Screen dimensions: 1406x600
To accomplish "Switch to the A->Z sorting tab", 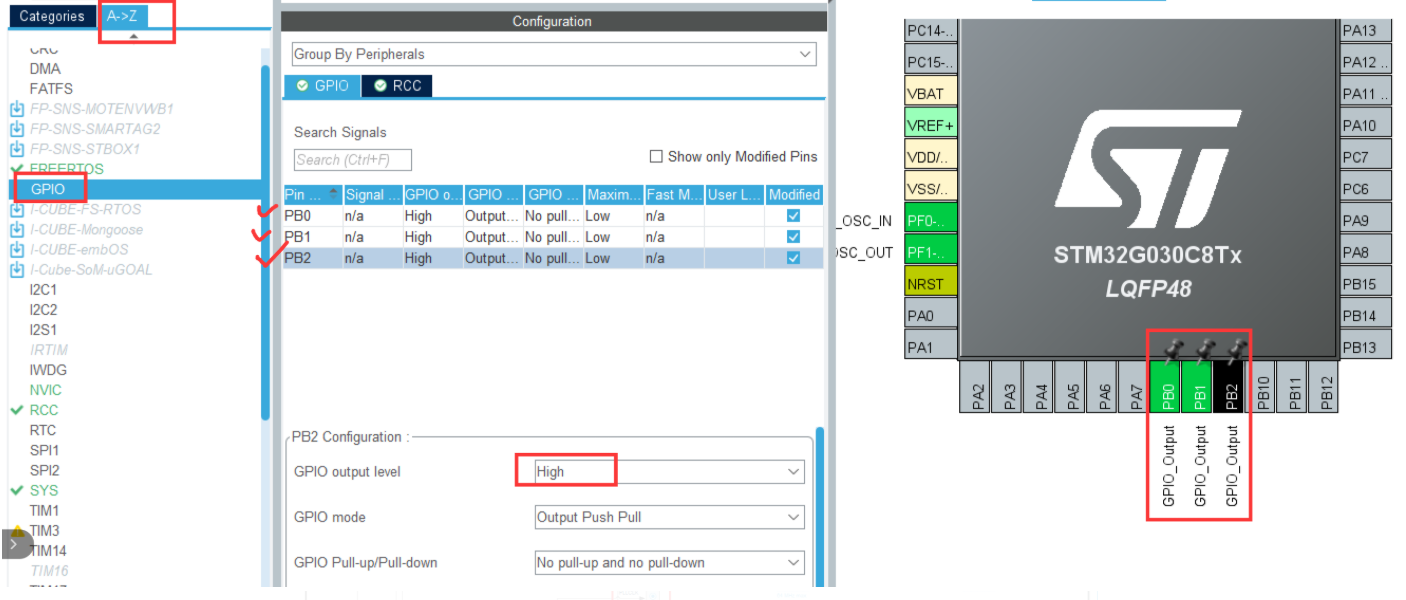I will [123, 16].
